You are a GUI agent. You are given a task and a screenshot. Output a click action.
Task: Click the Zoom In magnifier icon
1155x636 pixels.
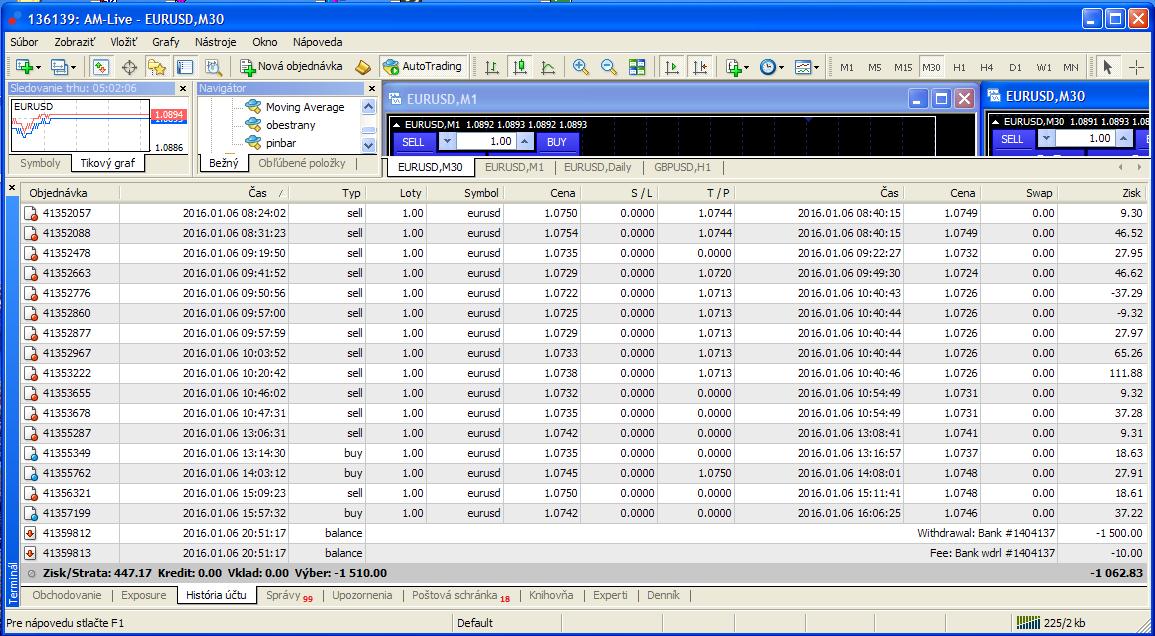(x=580, y=67)
